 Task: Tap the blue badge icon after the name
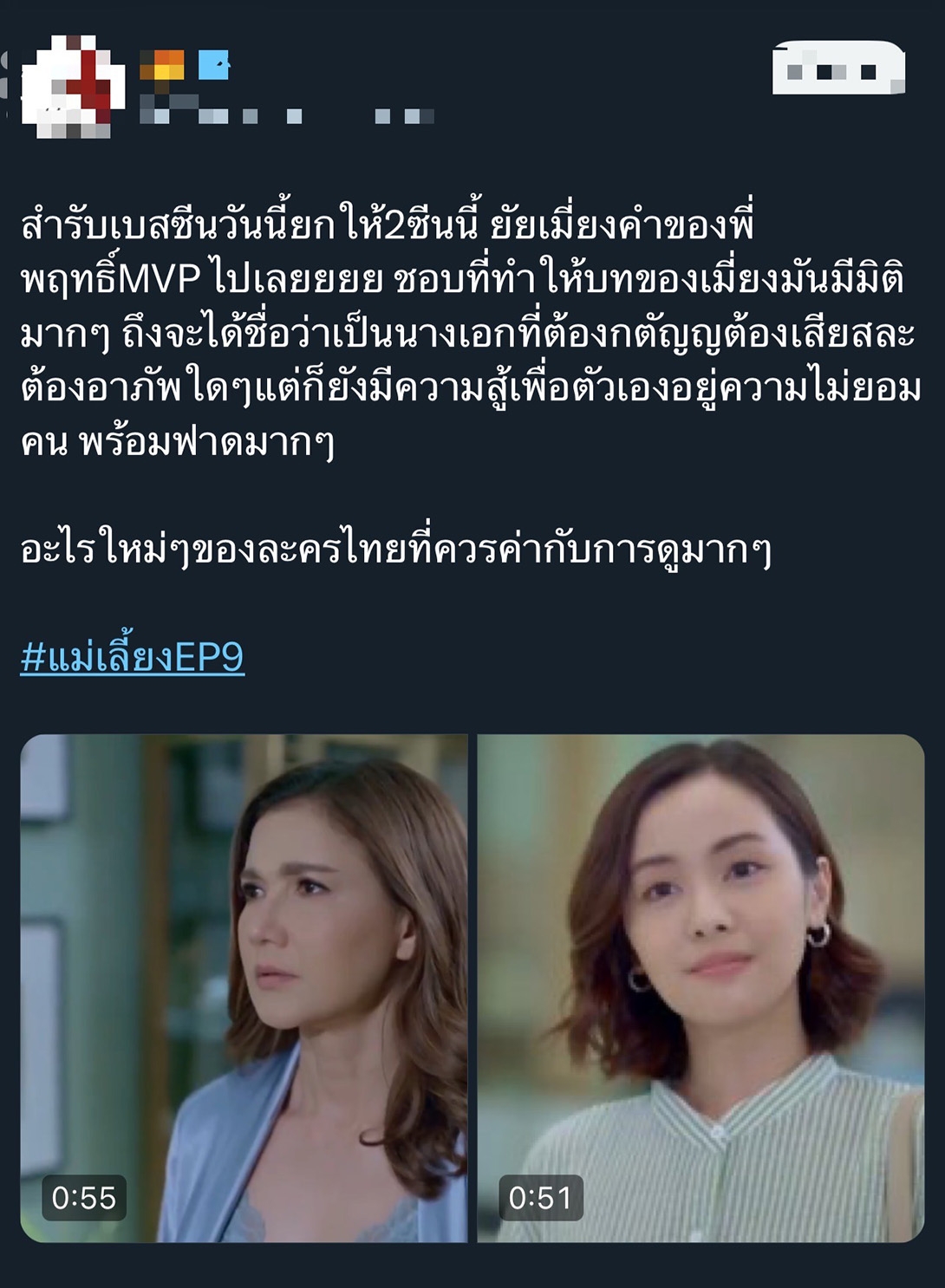pyautogui.click(x=213, y=65)
